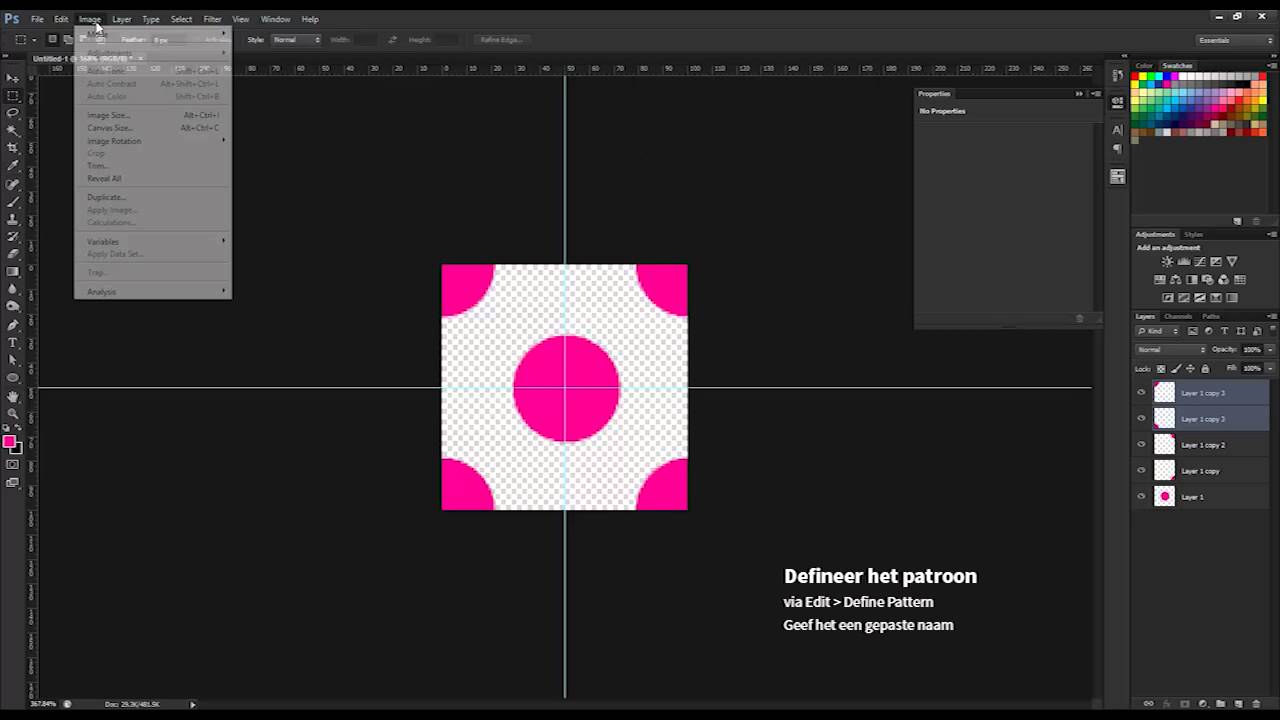
Task: Choose Canvas Size from Image menu
Action: 152,128
